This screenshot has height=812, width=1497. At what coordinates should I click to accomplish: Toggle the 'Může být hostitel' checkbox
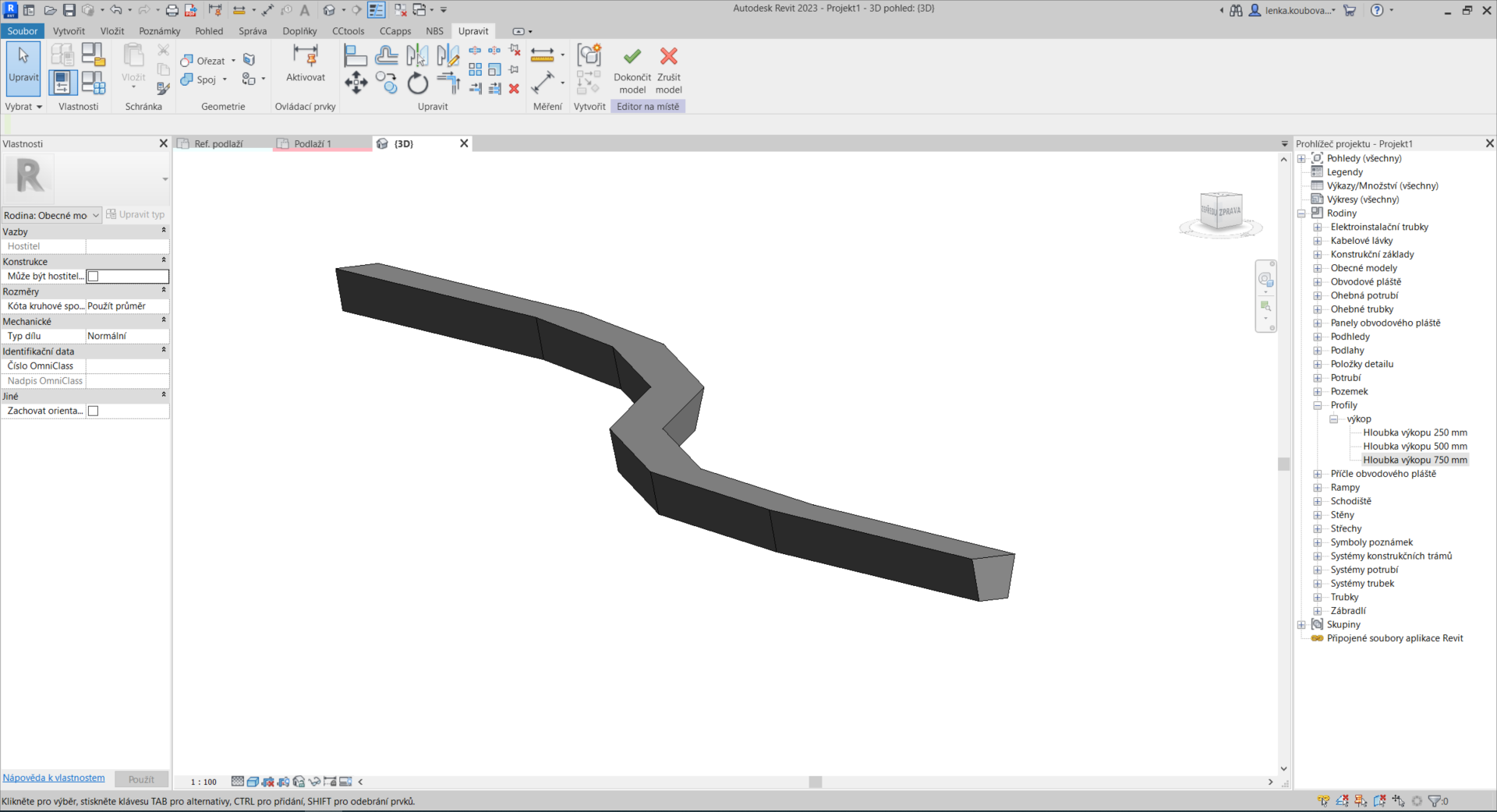click(x=94, y=276)
